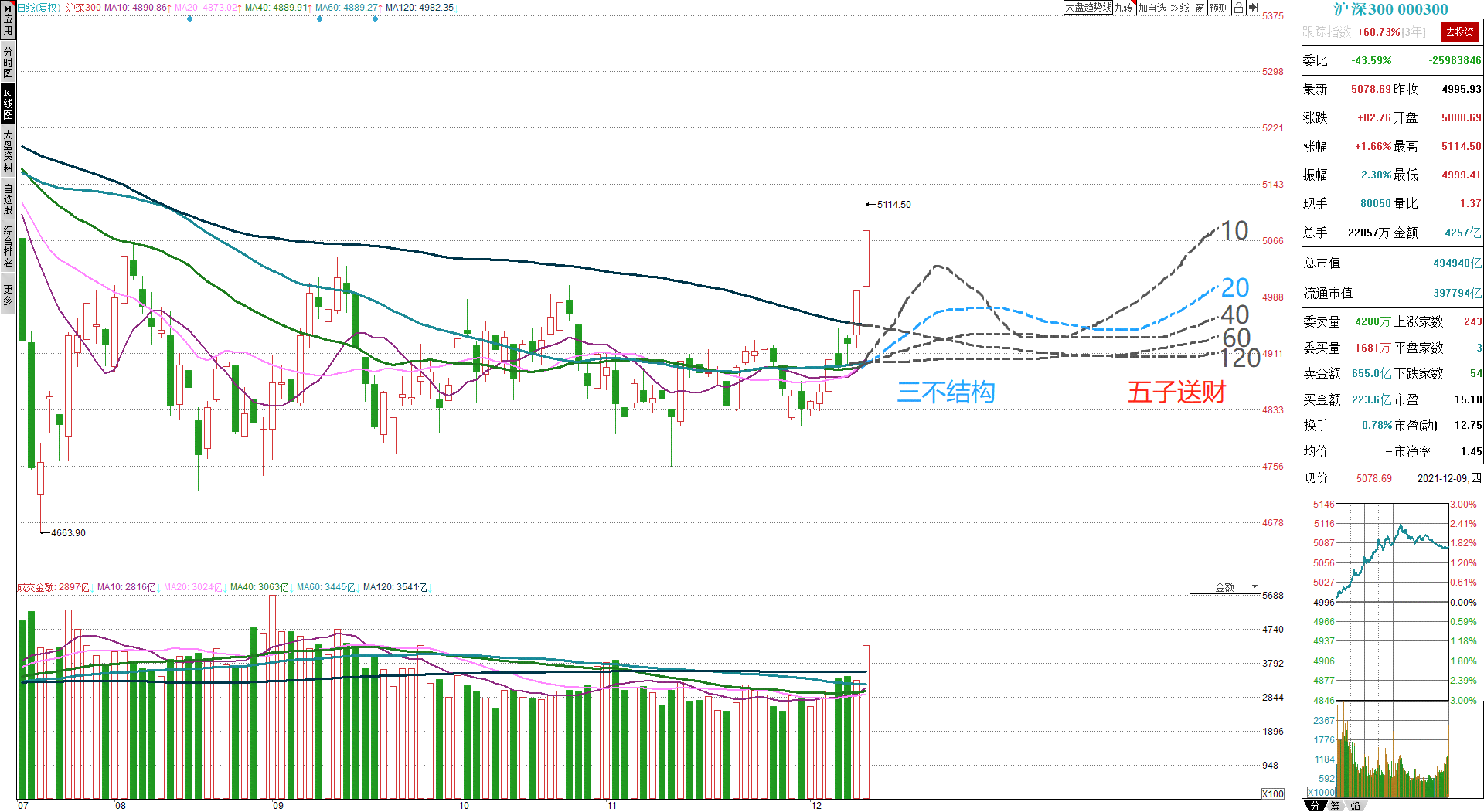This screenshot has width=1484, height=812.
Task: Click the 三不结构 annotation text
Action: coord(946,392)
